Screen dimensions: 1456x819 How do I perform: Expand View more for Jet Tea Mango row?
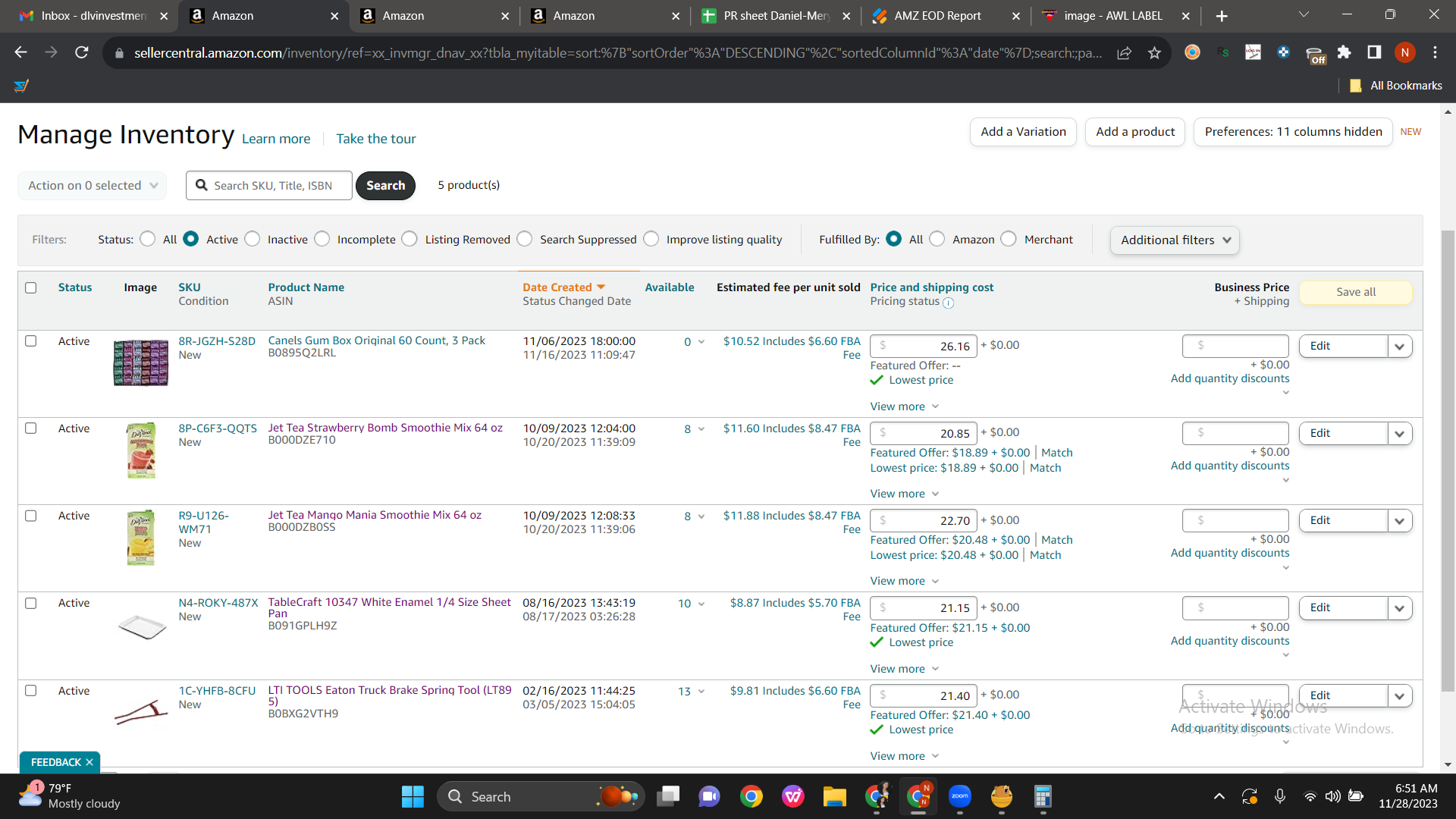coord(905,581)
